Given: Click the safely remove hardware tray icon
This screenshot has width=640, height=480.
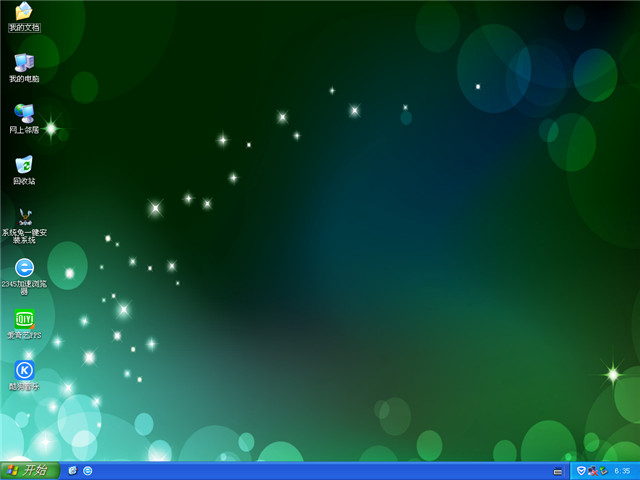Looking at the screenshot, I should pyautogui.click(x=603, y=471).
